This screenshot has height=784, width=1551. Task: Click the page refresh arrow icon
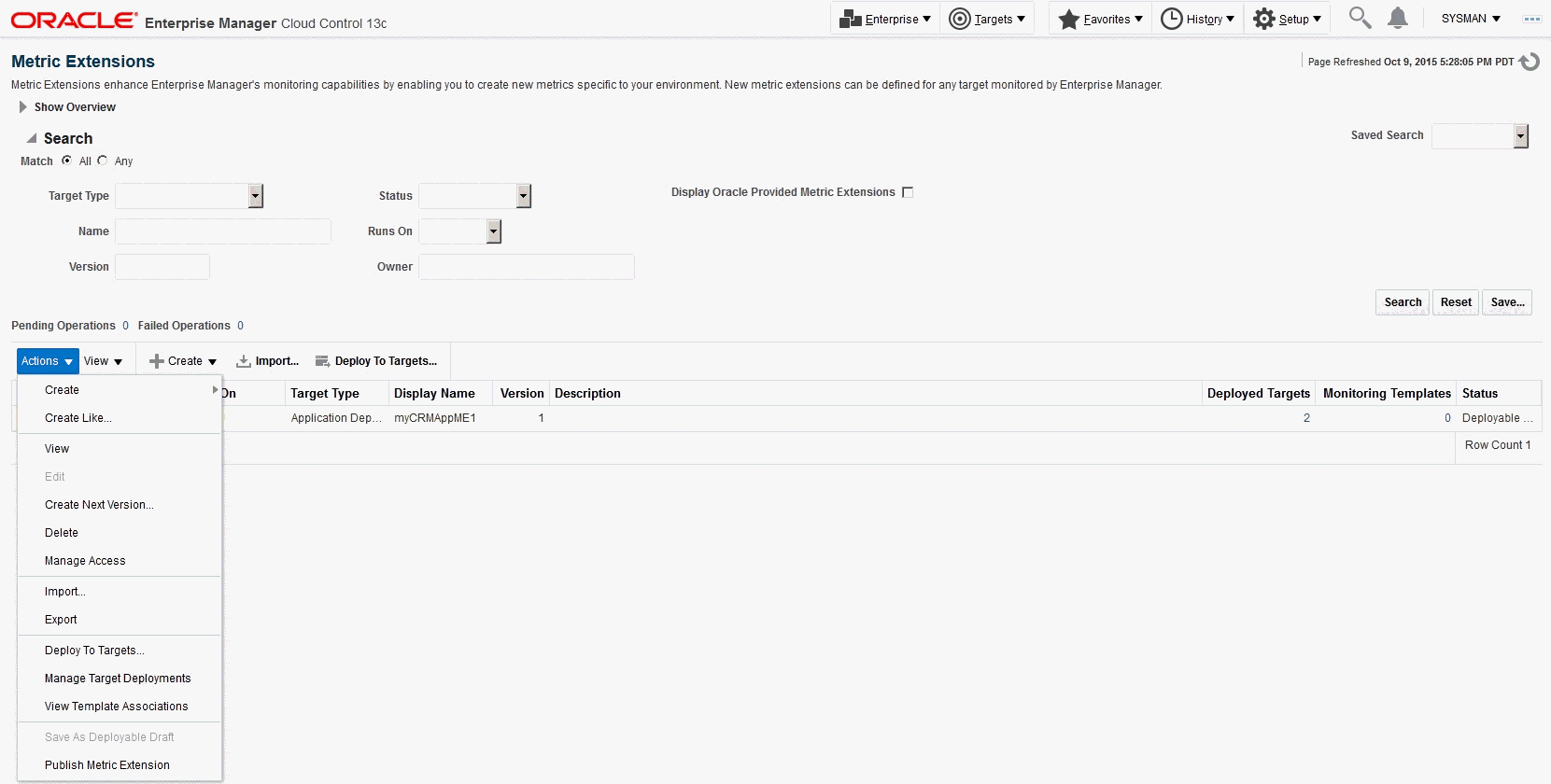(x=1530, y=62)
